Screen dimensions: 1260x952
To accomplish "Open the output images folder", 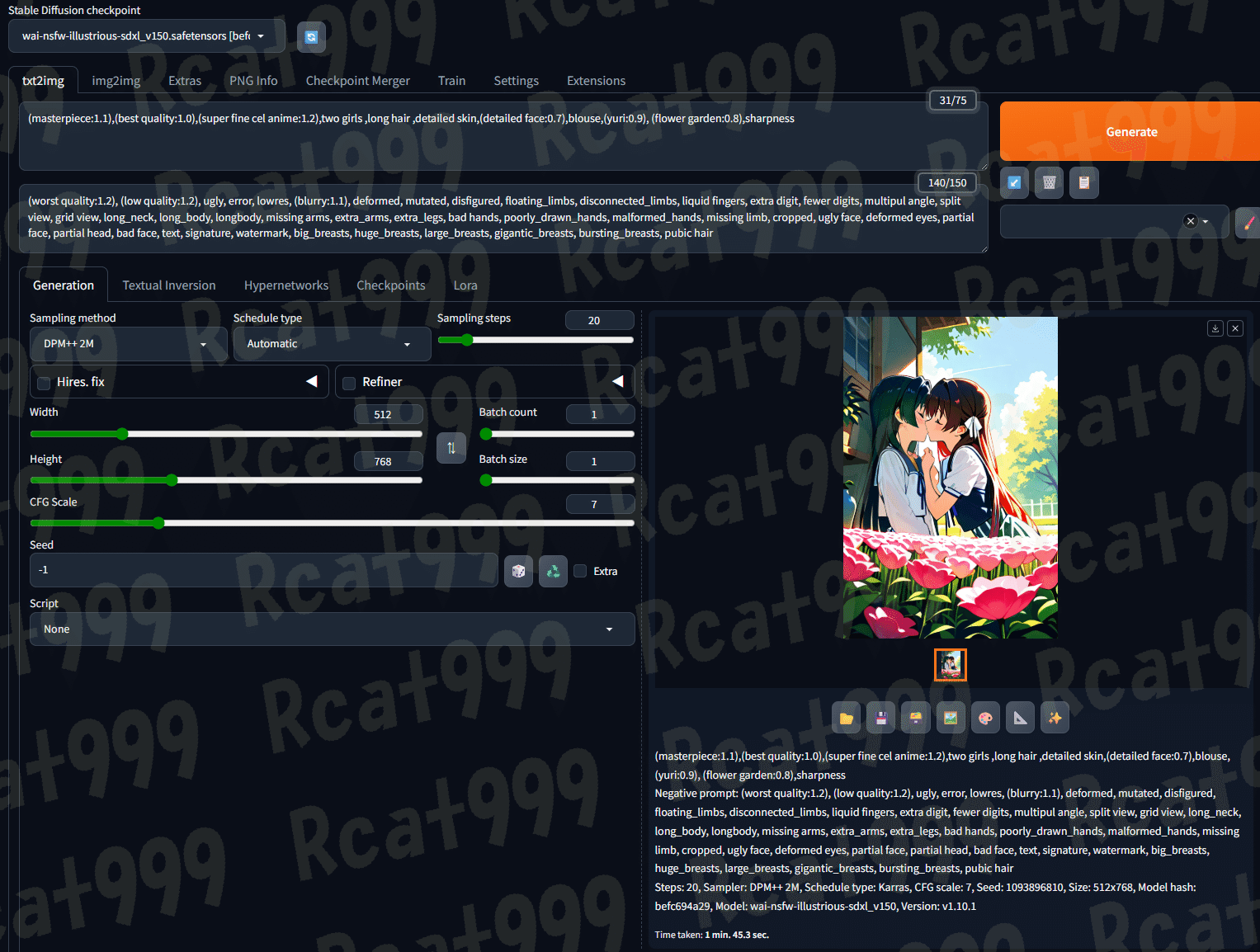I will pyautogui.click(x=847, y=718).
